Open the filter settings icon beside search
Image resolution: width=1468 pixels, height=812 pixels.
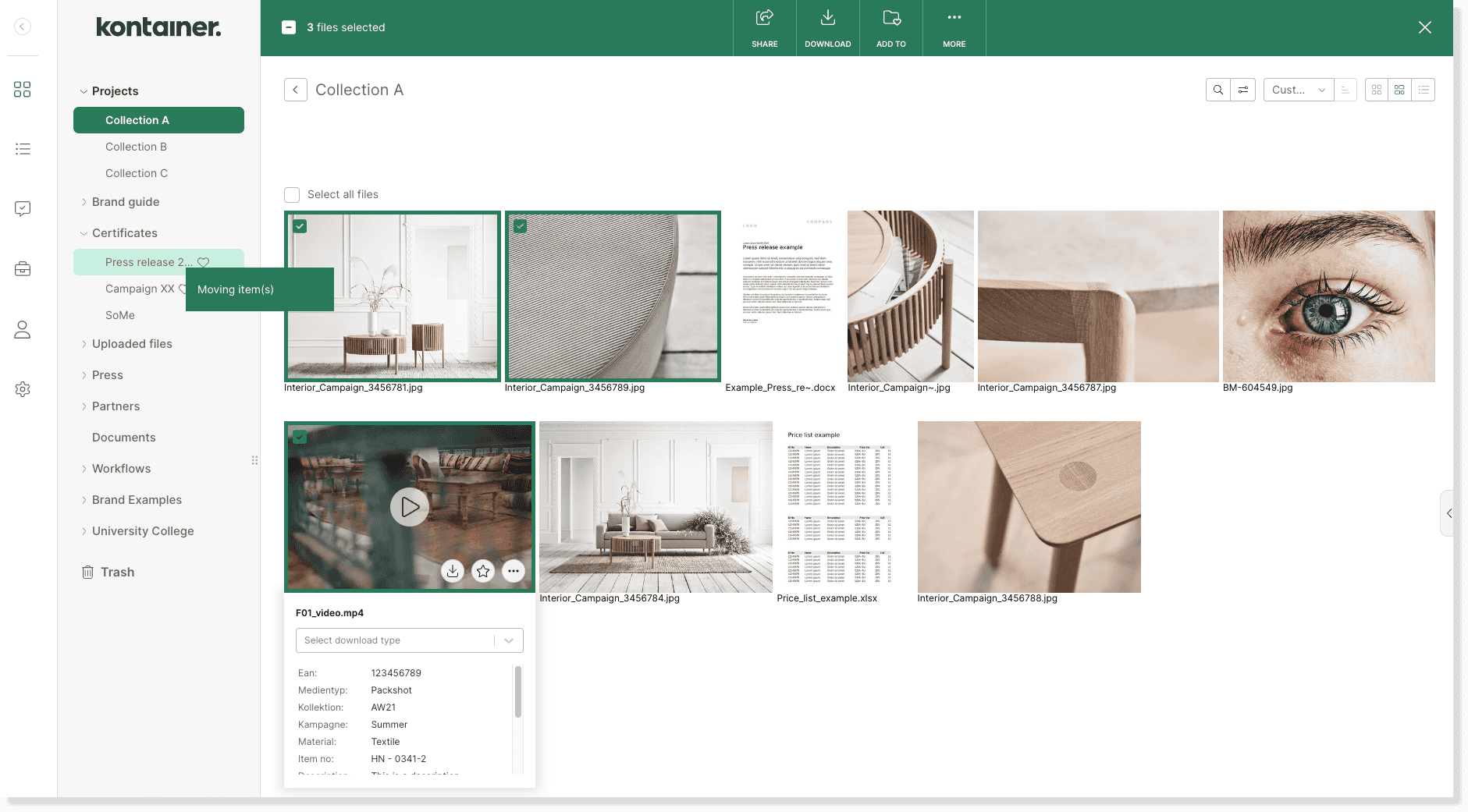(1243, 90)
